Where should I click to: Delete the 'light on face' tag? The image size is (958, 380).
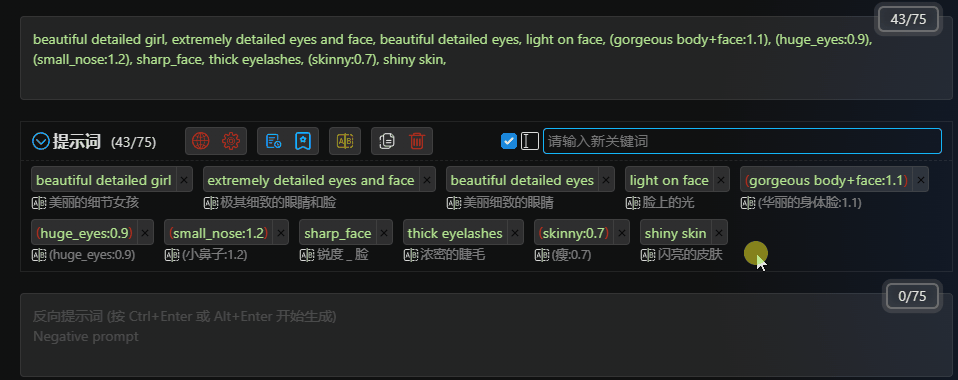pos(721,180)
